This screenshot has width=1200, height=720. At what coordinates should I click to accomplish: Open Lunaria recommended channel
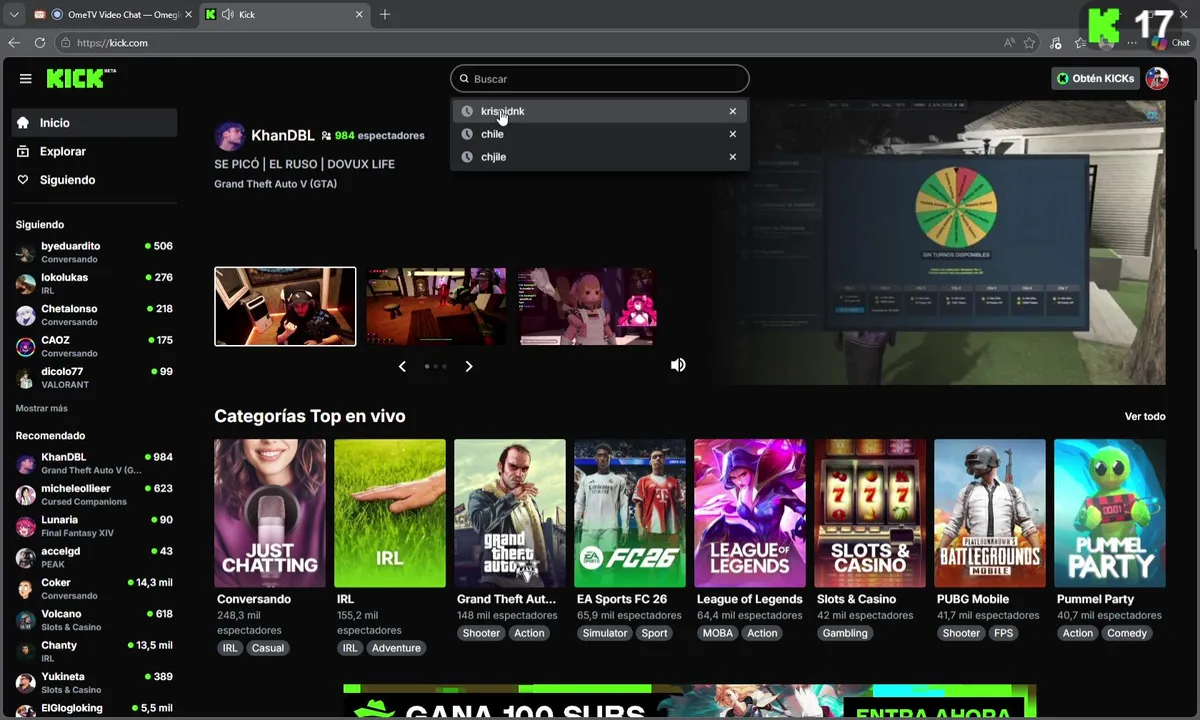94,526
